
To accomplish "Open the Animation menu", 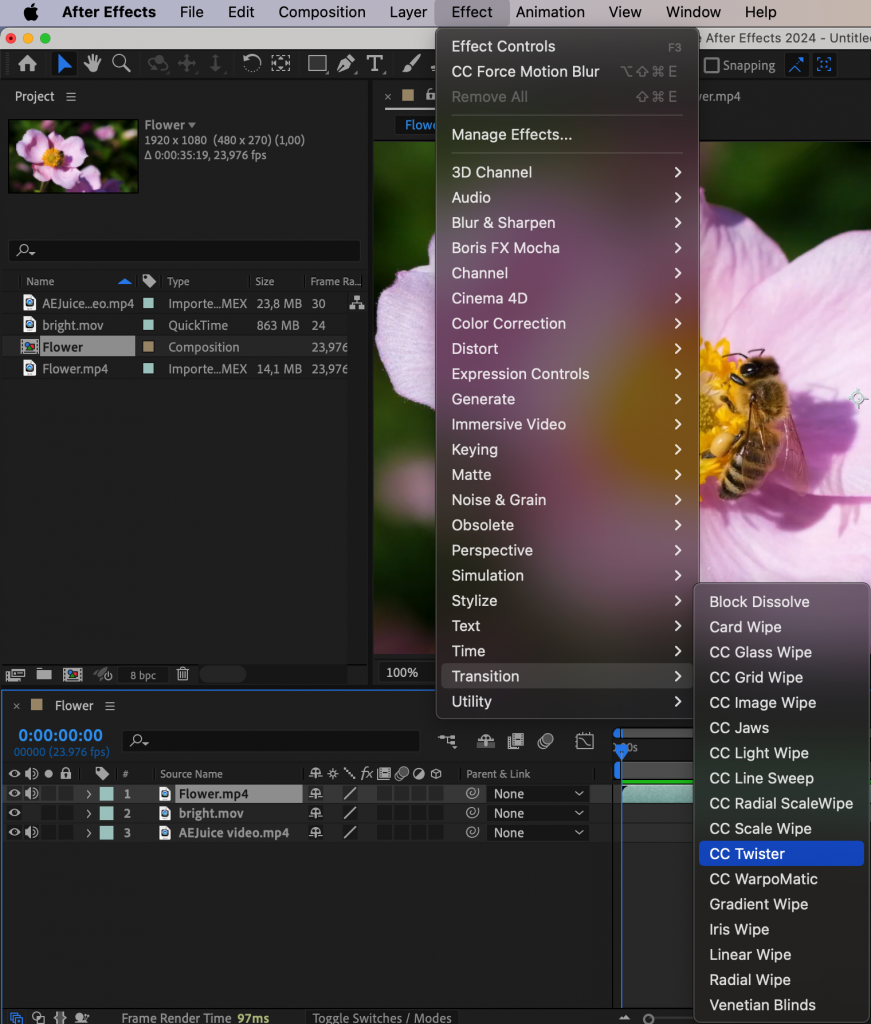I will pos(552,12).
